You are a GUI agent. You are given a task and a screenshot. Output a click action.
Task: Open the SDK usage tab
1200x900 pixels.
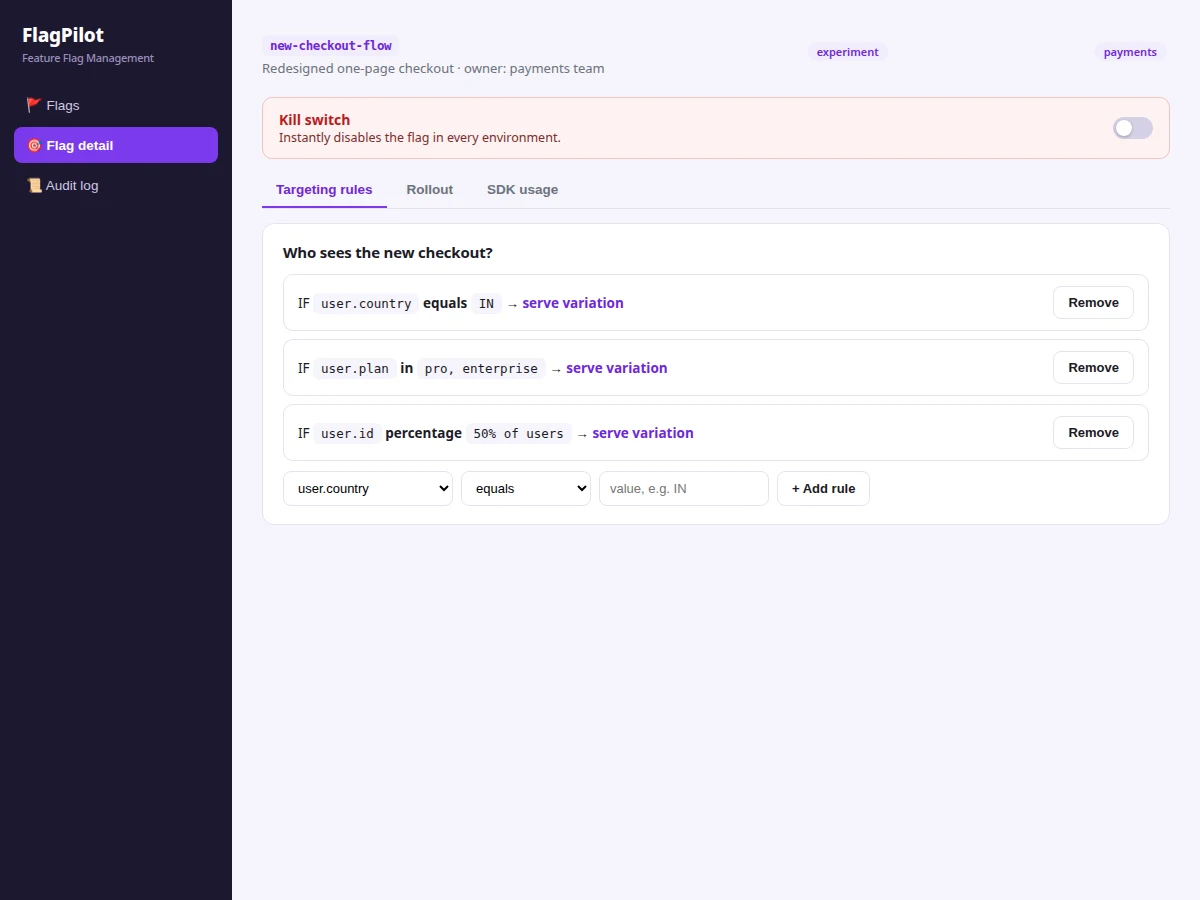click(523, 190)
